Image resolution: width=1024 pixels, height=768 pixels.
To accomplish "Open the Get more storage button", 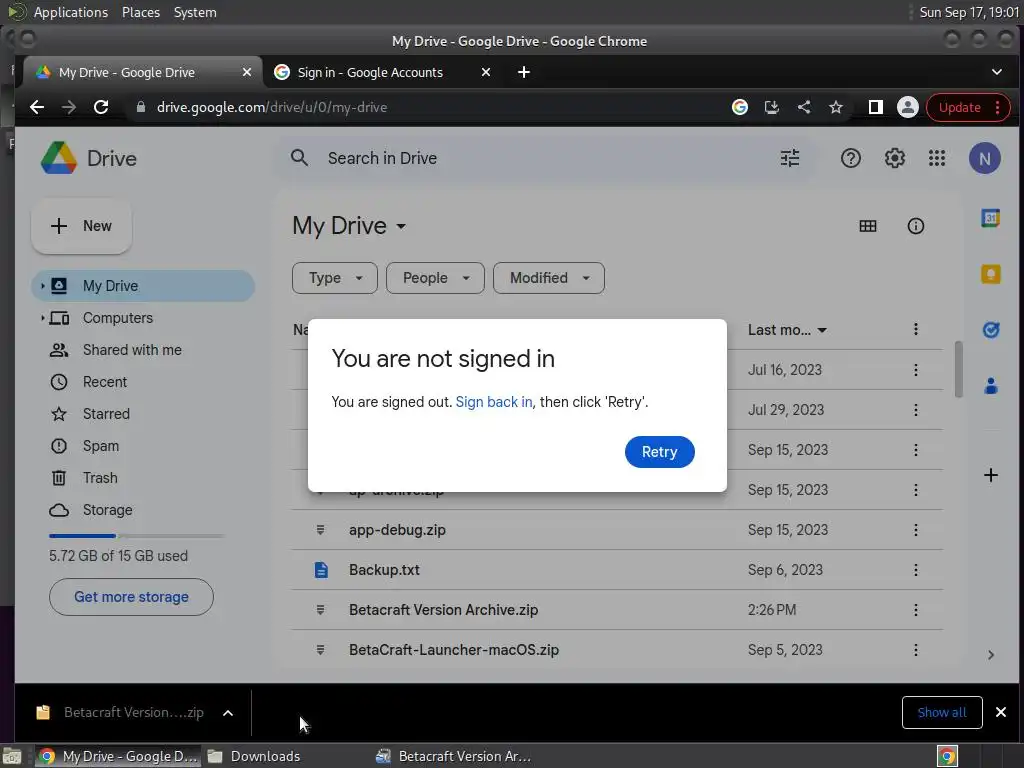I will tap(131, 597).
